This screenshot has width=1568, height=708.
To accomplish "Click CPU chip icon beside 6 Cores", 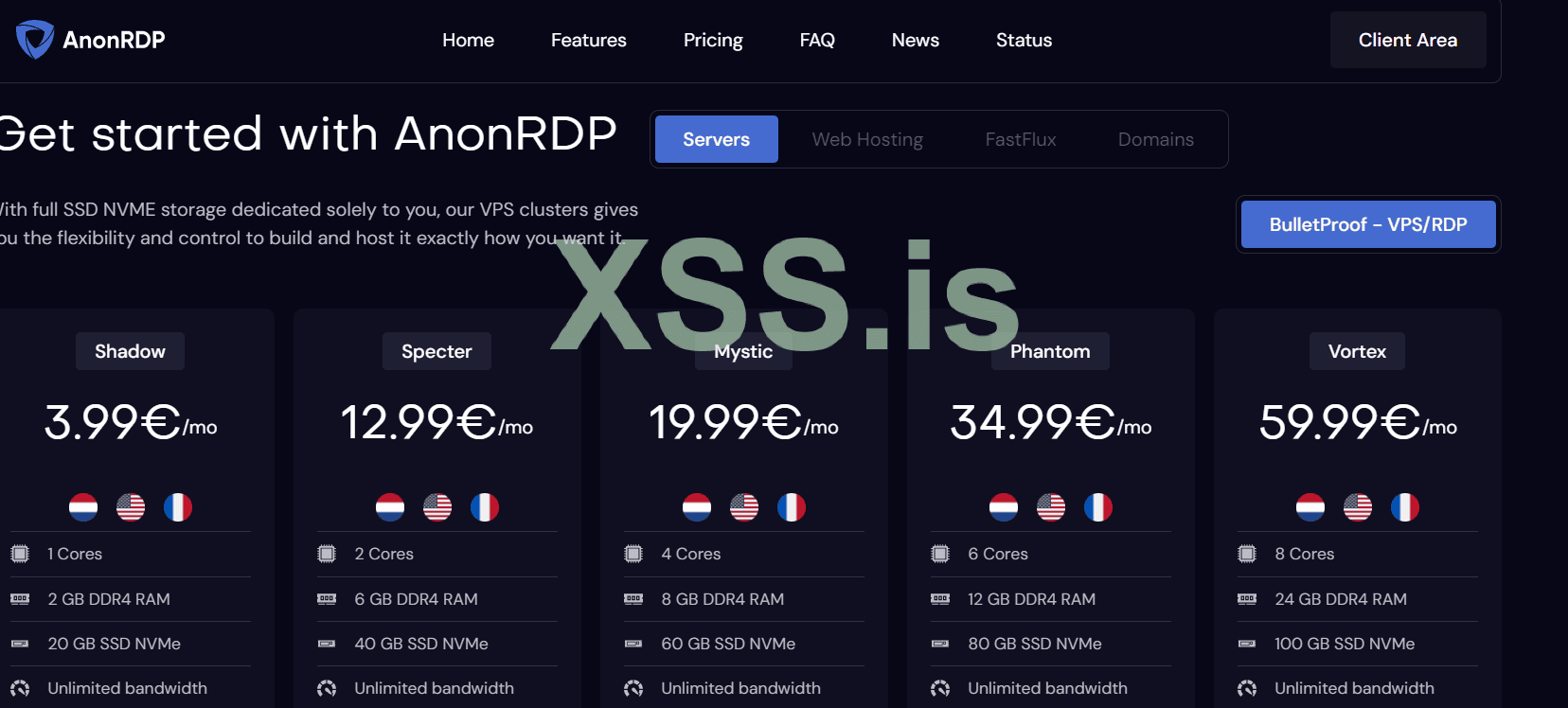I will pos(940,554).
